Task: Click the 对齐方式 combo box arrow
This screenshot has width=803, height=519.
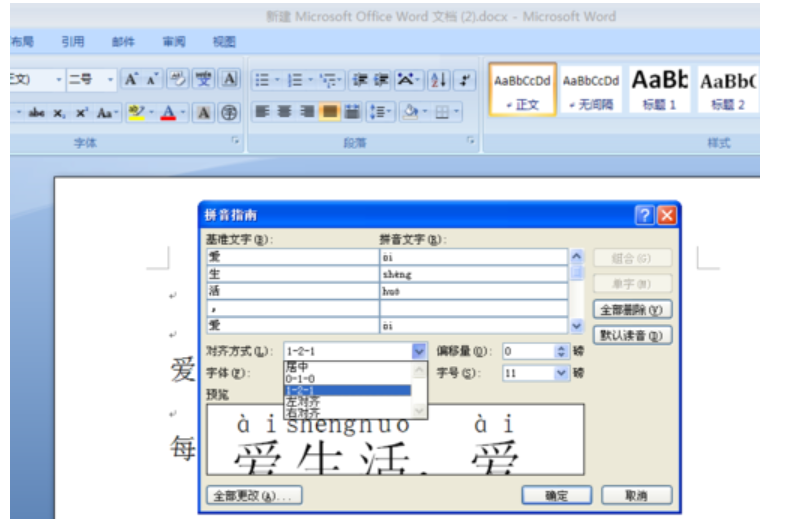Action: pyautogui.click(x=419, y=351)
